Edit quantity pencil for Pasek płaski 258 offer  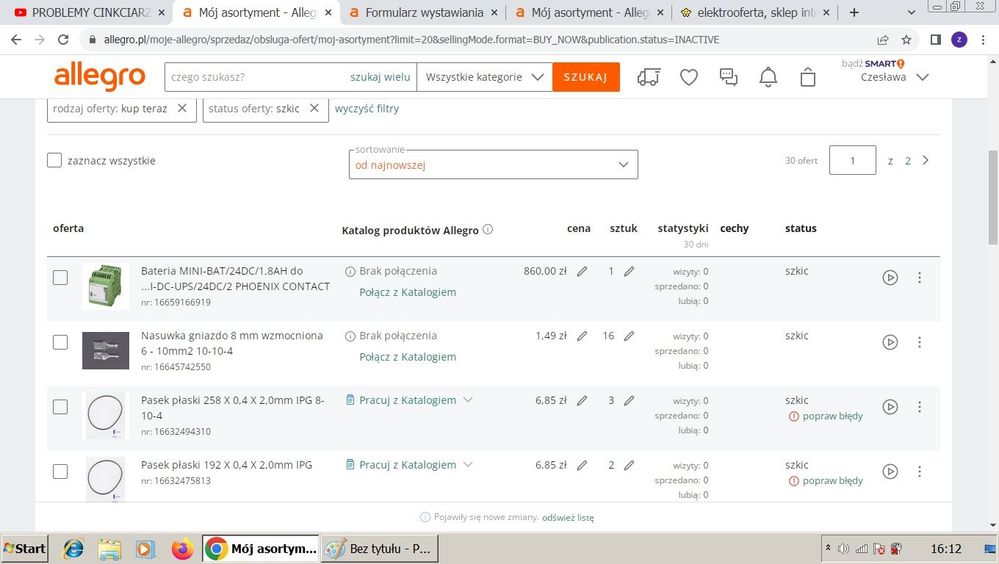(x=629, y=401)
